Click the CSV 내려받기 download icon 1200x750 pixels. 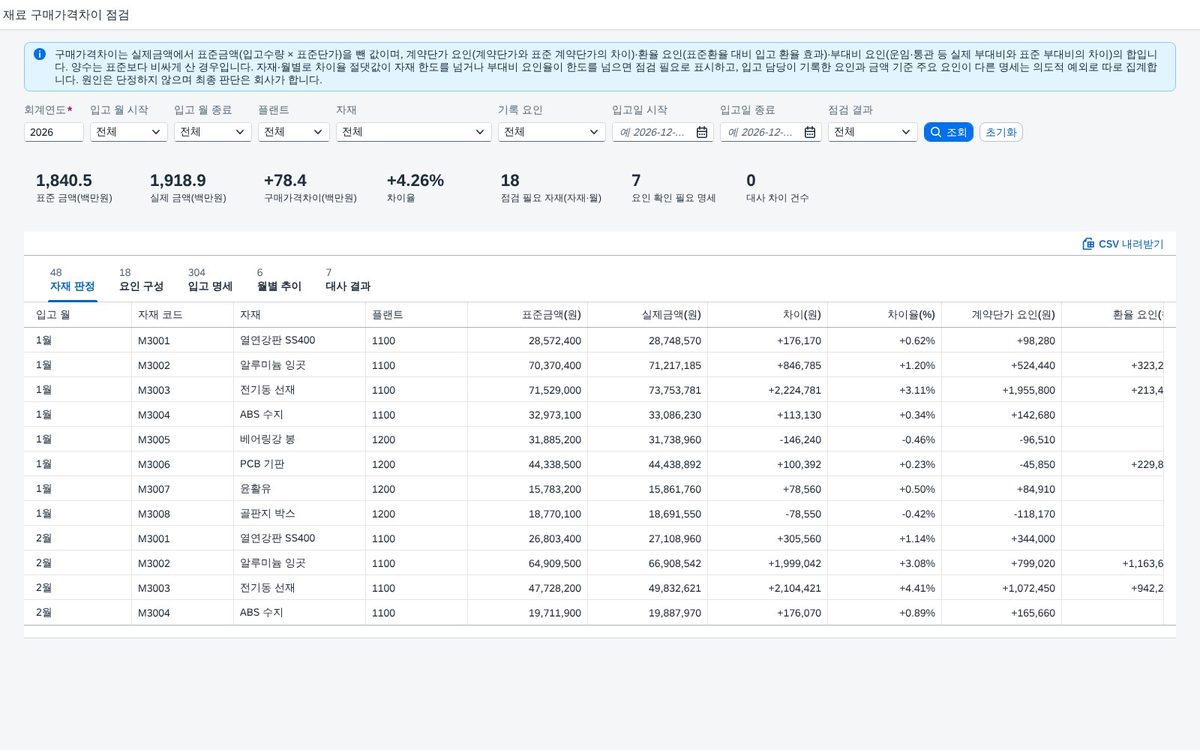(x=1088, y=244)
